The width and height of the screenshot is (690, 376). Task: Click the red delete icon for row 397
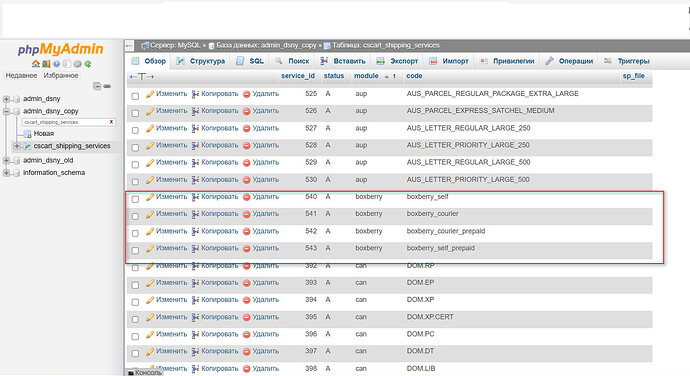(246, 351)
